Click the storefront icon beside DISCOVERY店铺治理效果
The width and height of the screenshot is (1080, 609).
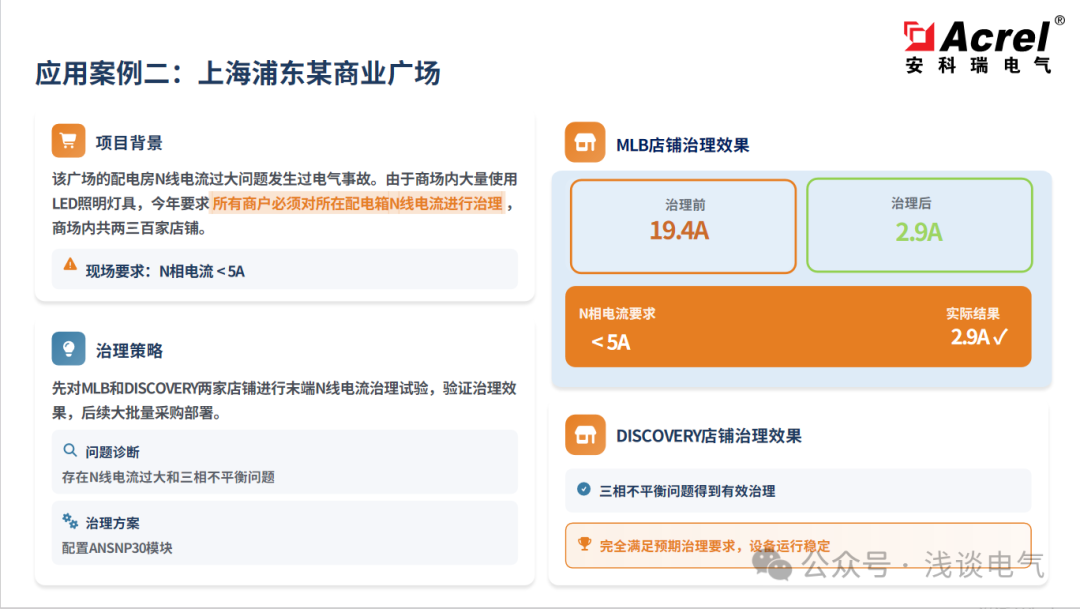[583, 436]
